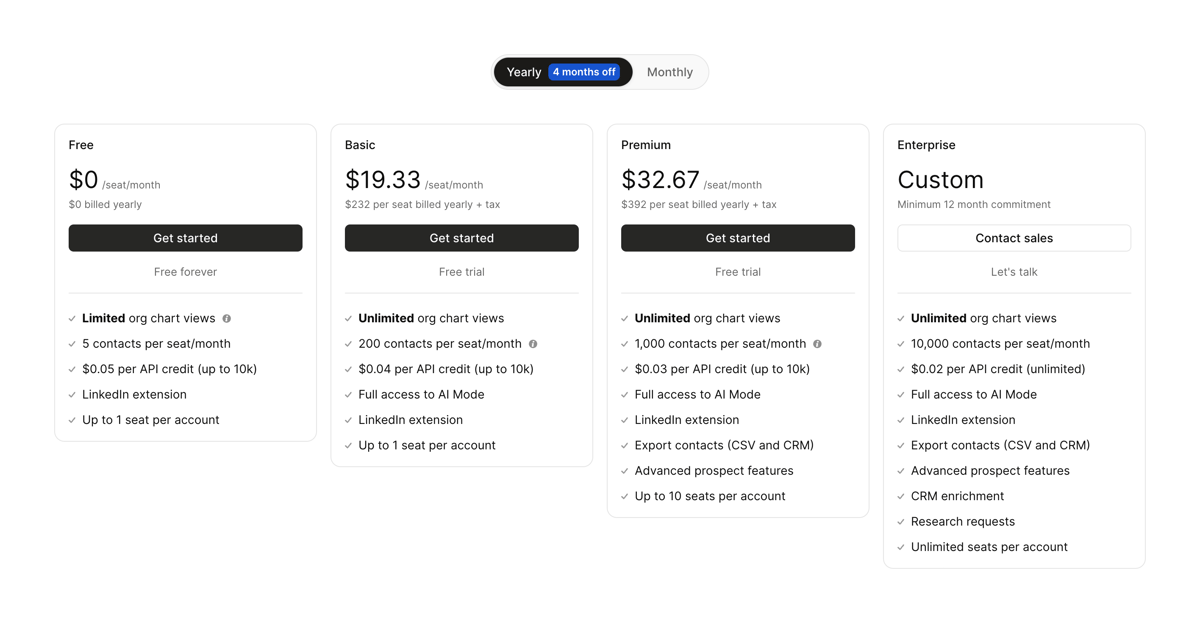This screenshot has height=623, width=1200.
Task: Click the Free trial text under Basic
Action: point(461,271)
